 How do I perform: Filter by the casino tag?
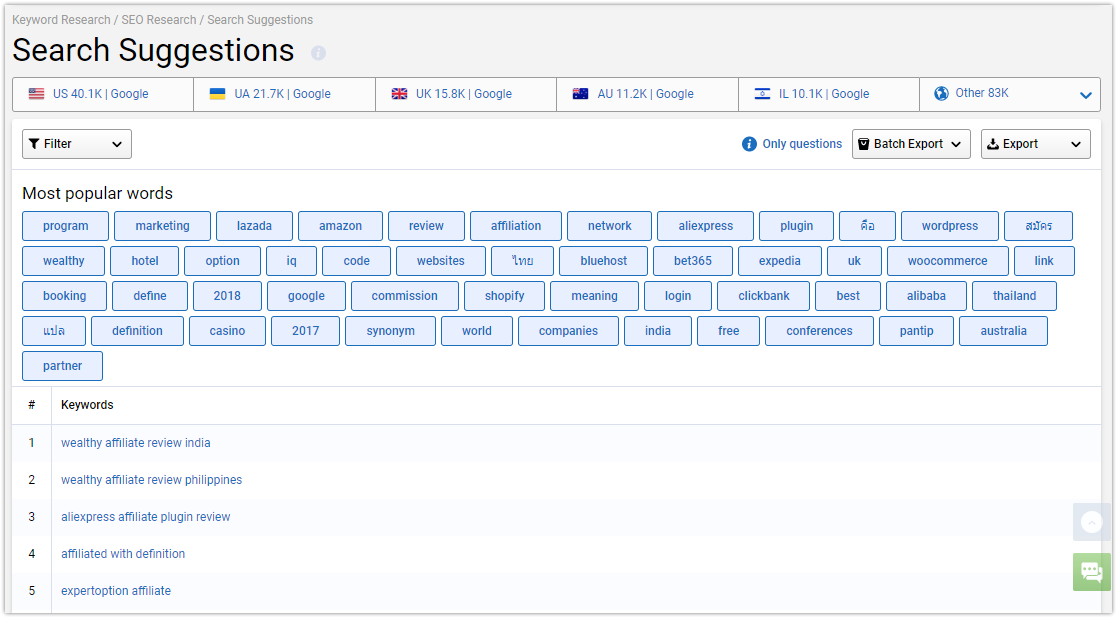tap(227, 330)
